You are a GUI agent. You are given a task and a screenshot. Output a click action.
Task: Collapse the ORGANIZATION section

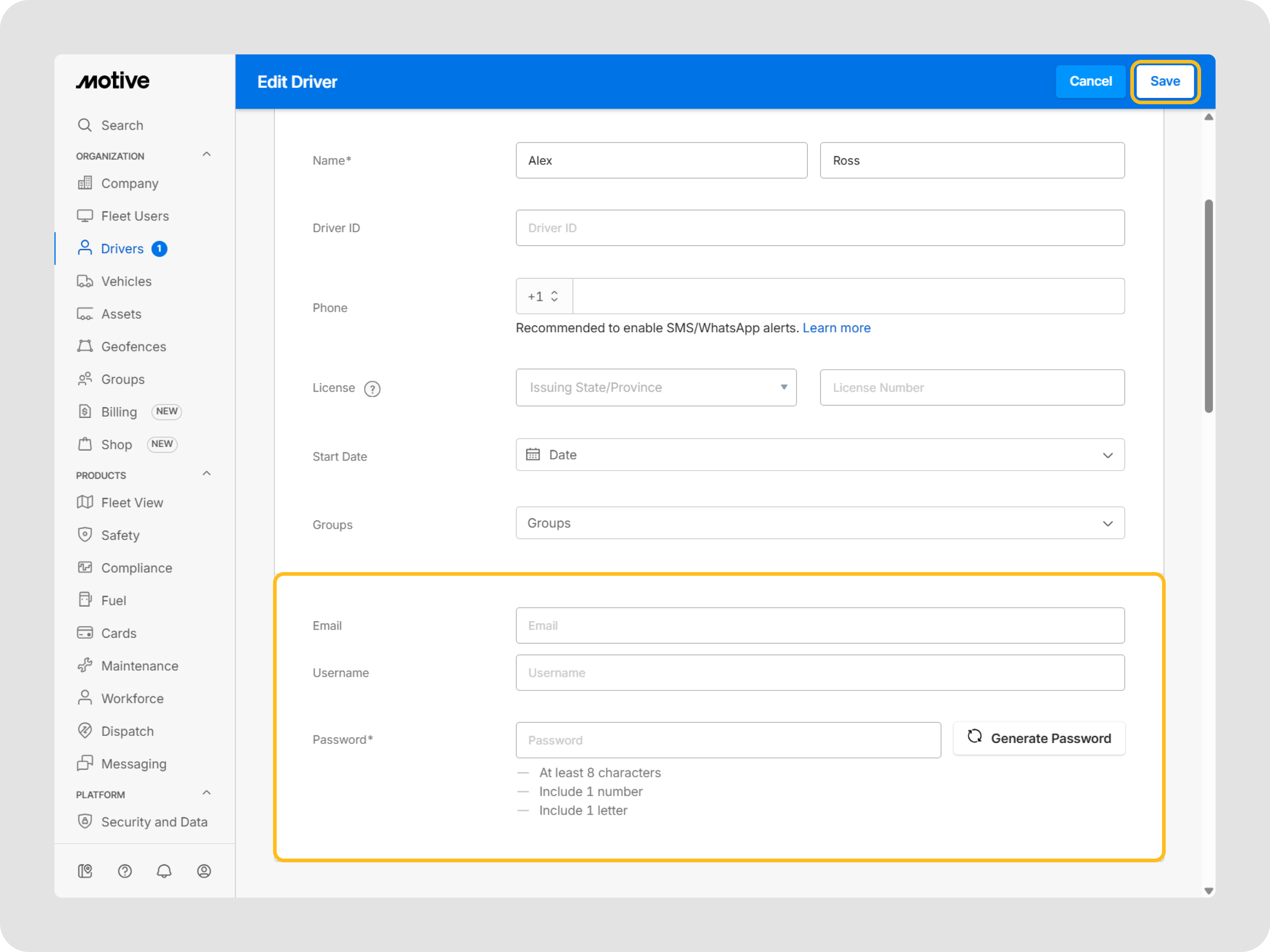(x=207, y=154)
